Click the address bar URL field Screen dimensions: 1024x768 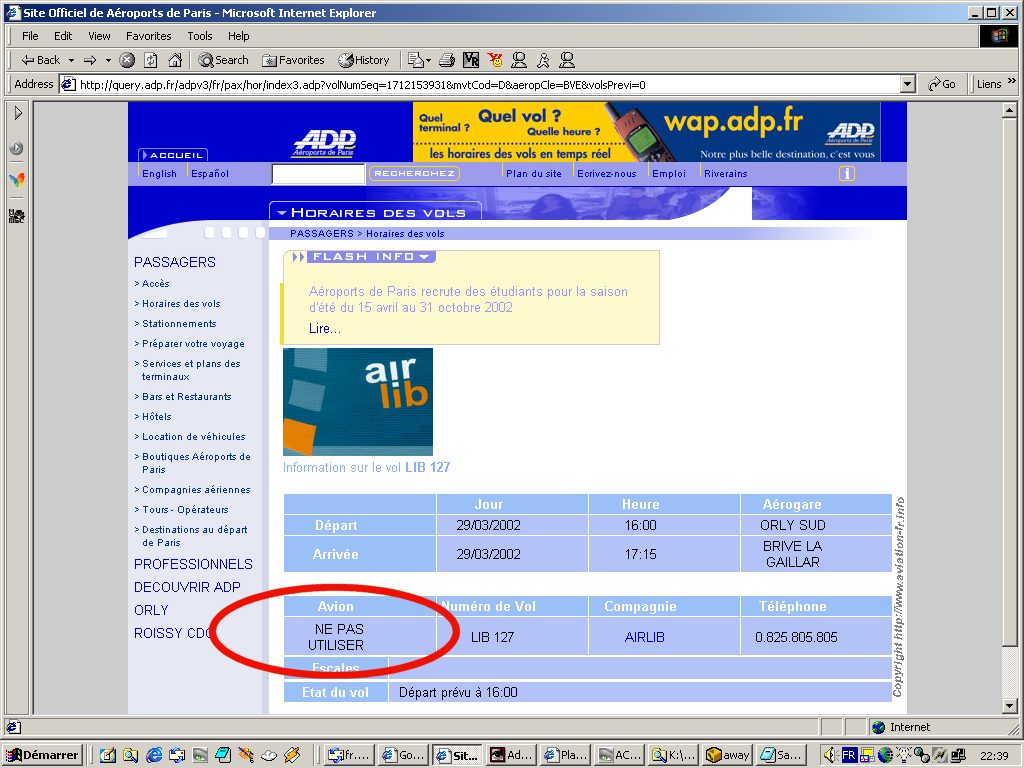pos(480,84)
